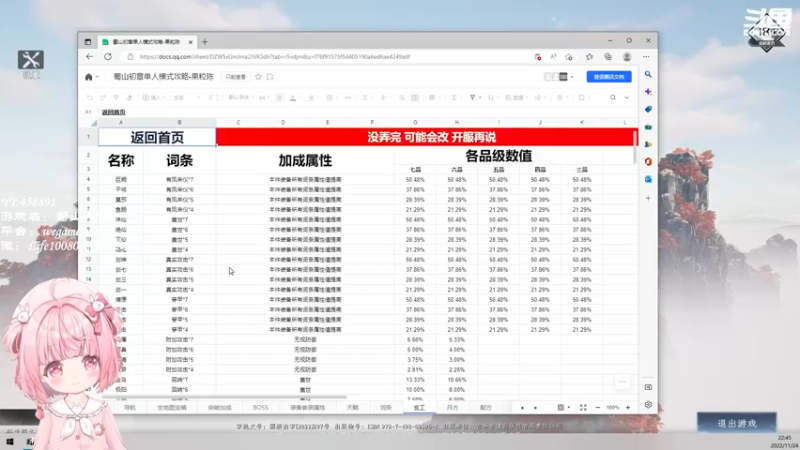Open the filter funnel dropdown
This screenshot has width=800, height=450.
(x=474, y=97)
